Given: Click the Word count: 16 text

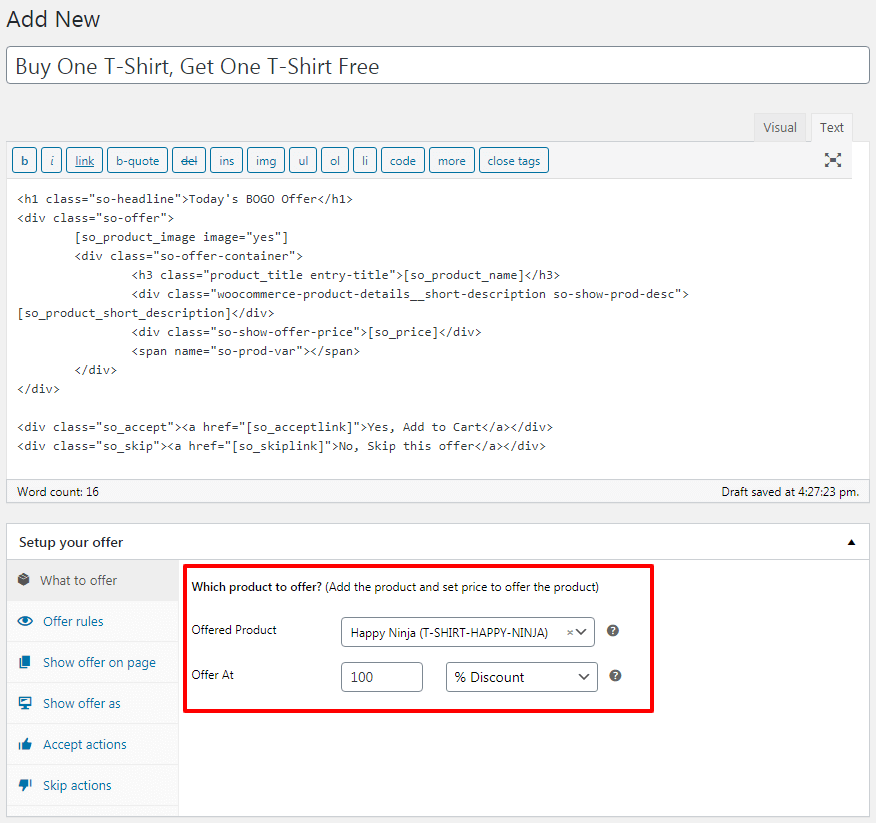Looking at the screenshot, I should pos(58,492).
